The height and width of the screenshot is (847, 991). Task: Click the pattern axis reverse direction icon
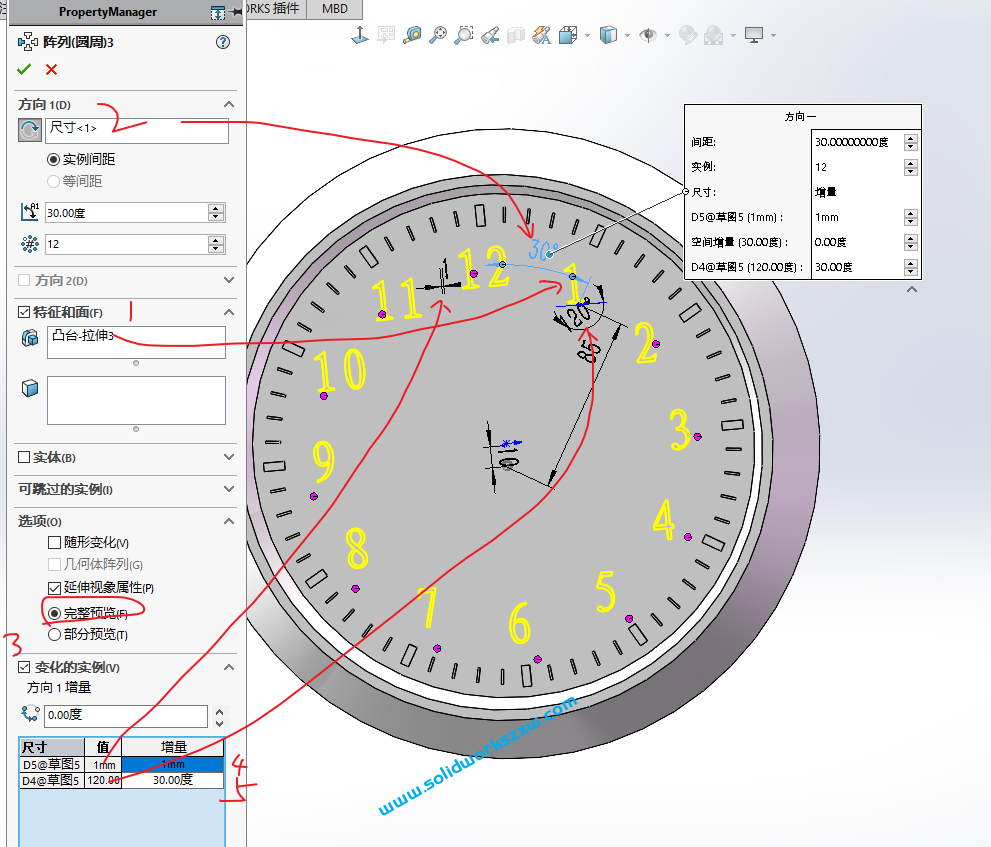[x=29, y=130]
